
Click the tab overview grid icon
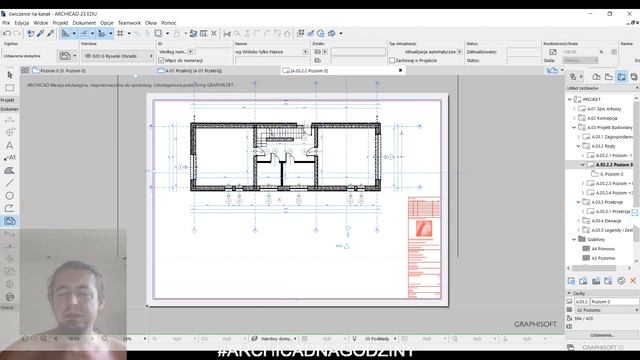point(25,70)
